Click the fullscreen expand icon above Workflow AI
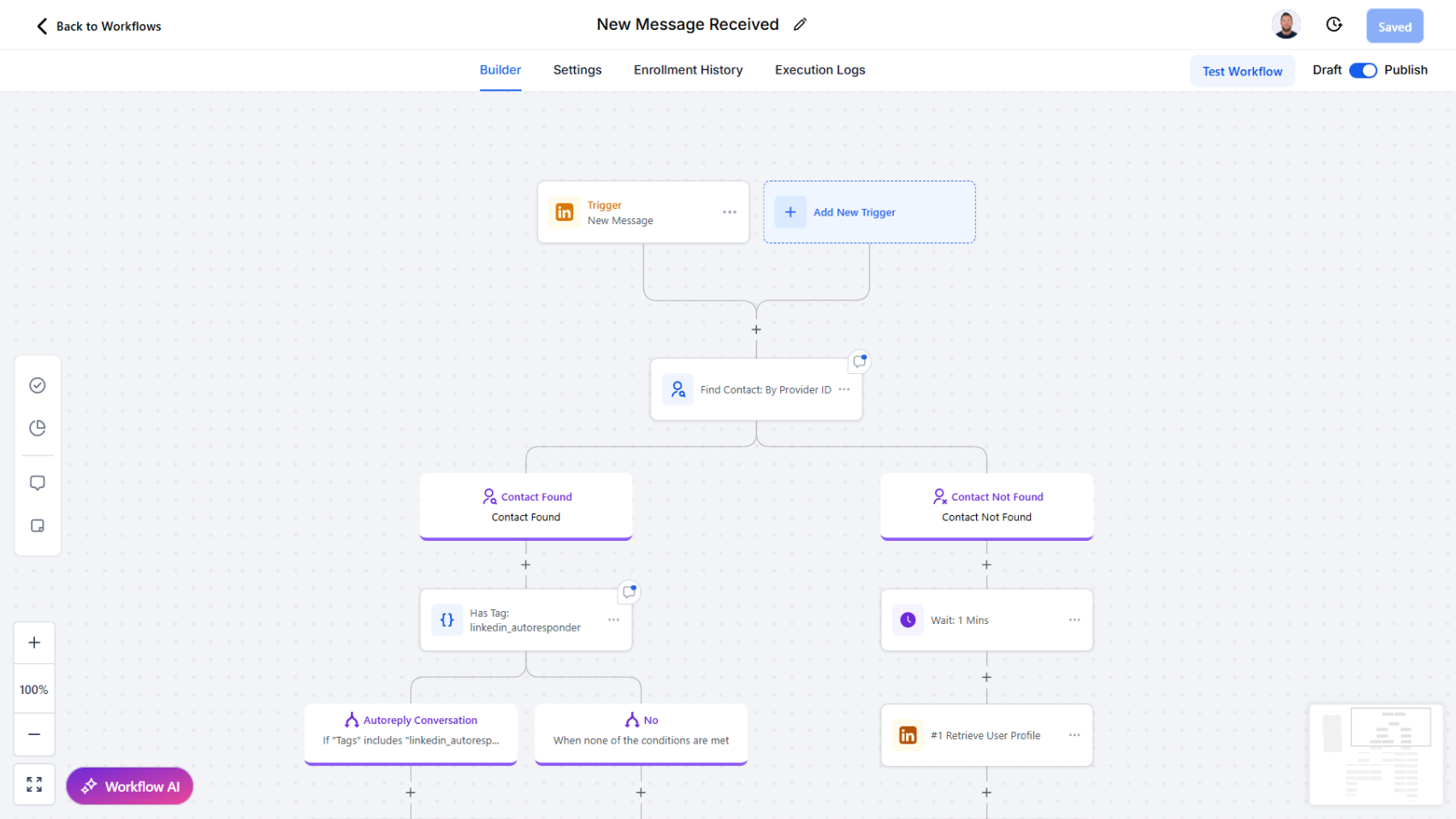The height and width of the screenshot is (819, 1456). tap(34, 784)
